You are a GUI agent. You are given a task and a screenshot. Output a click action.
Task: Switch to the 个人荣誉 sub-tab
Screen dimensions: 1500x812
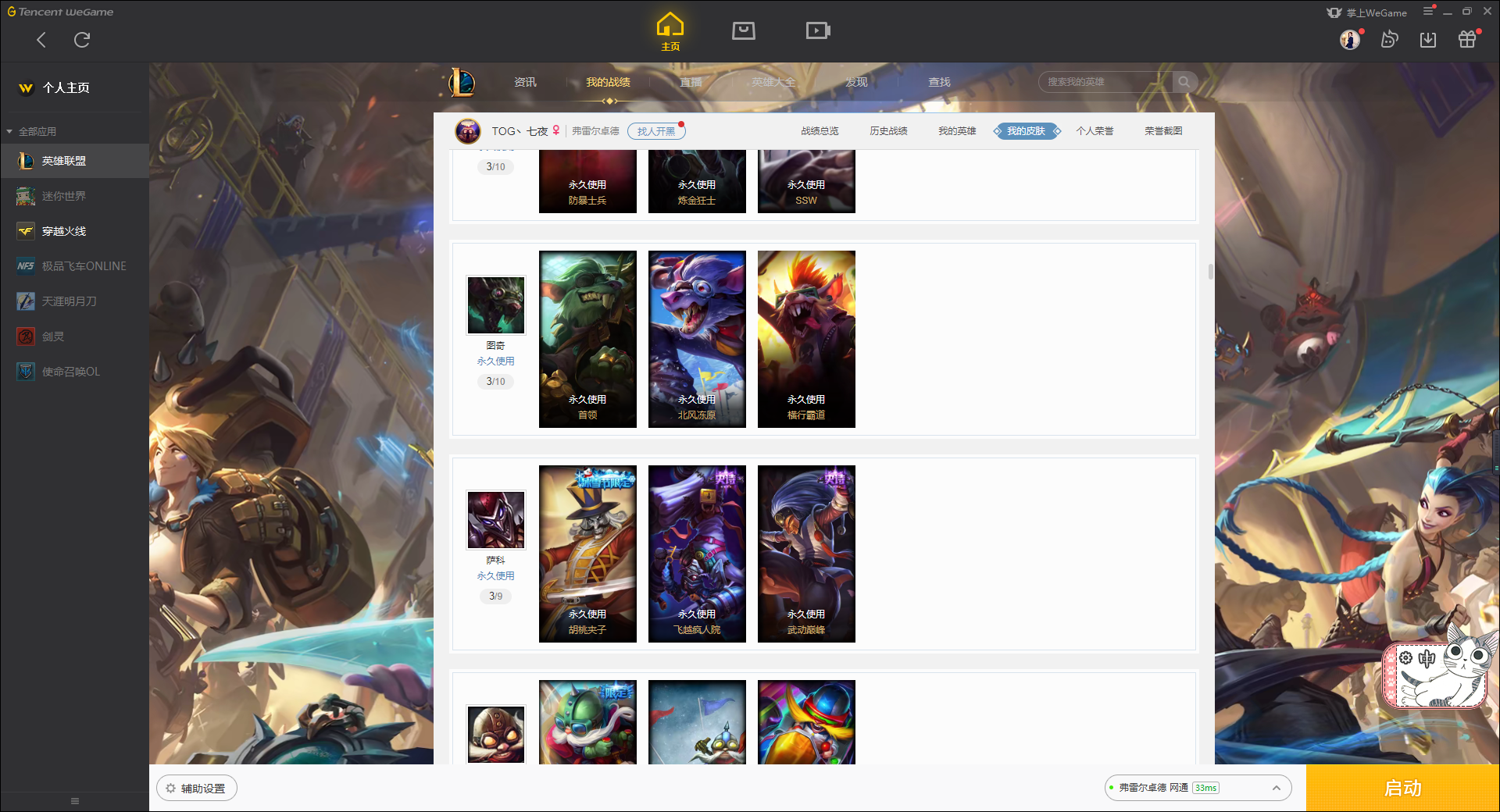pyautogui.click(x=1095, y=131)
